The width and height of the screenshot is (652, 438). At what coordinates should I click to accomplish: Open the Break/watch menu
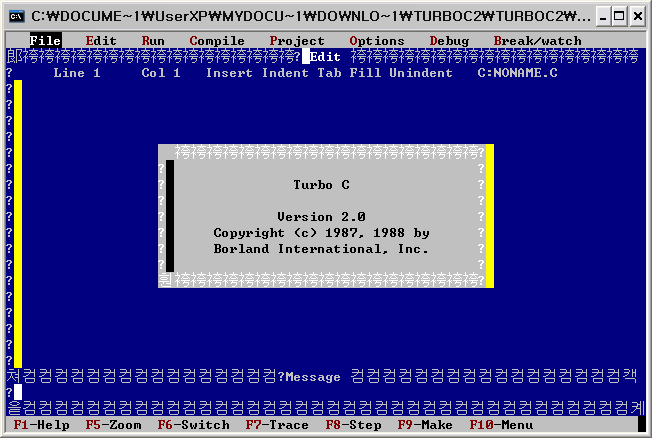(x=537, y=41)
